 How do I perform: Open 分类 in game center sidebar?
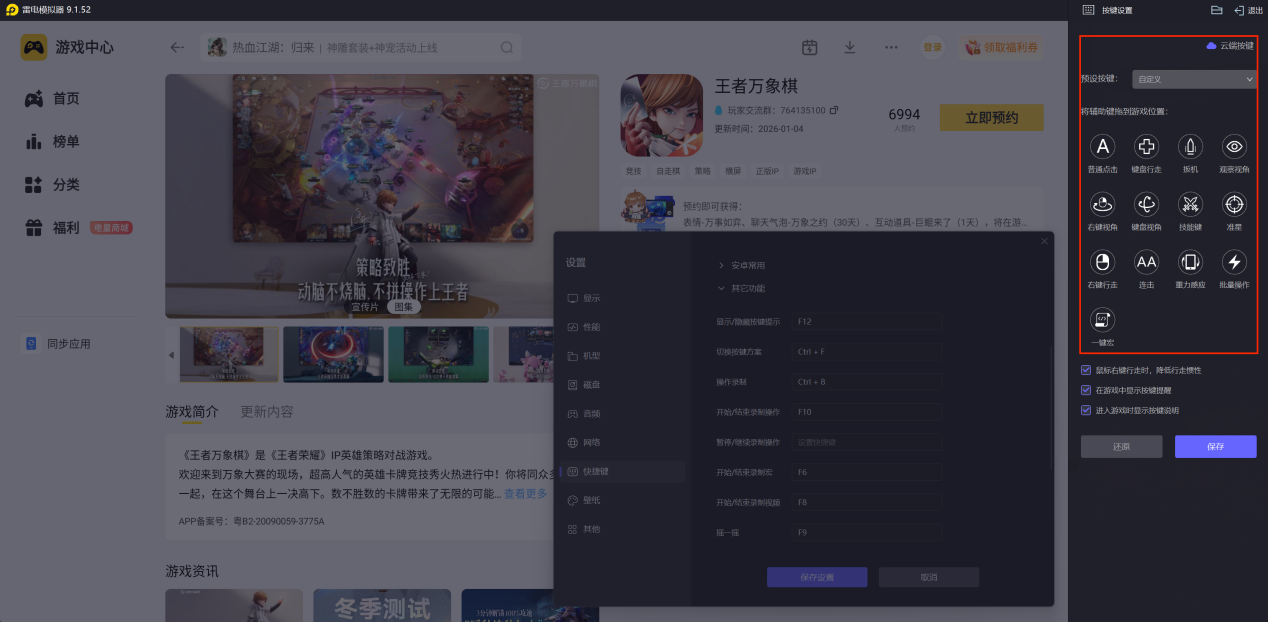tap(66, 185)
